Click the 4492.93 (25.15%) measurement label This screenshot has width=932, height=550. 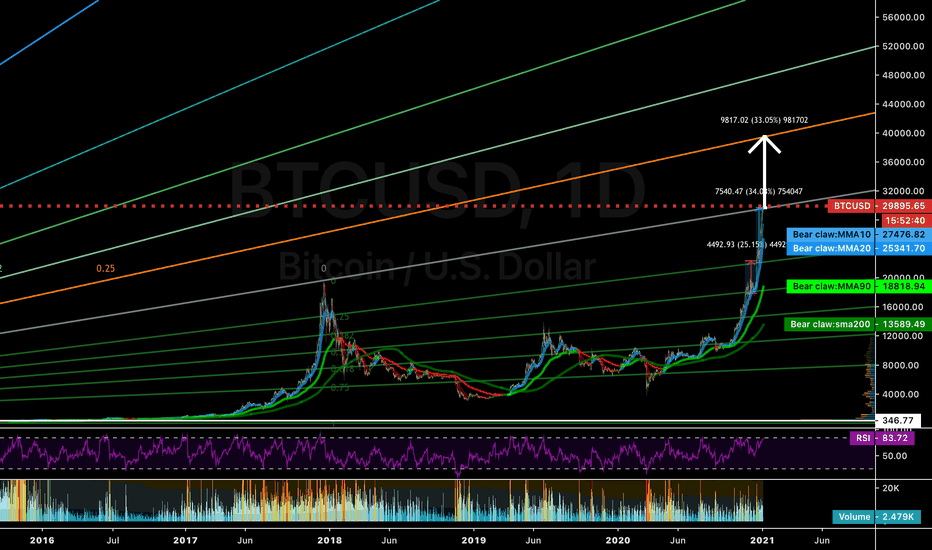(747, 244)
